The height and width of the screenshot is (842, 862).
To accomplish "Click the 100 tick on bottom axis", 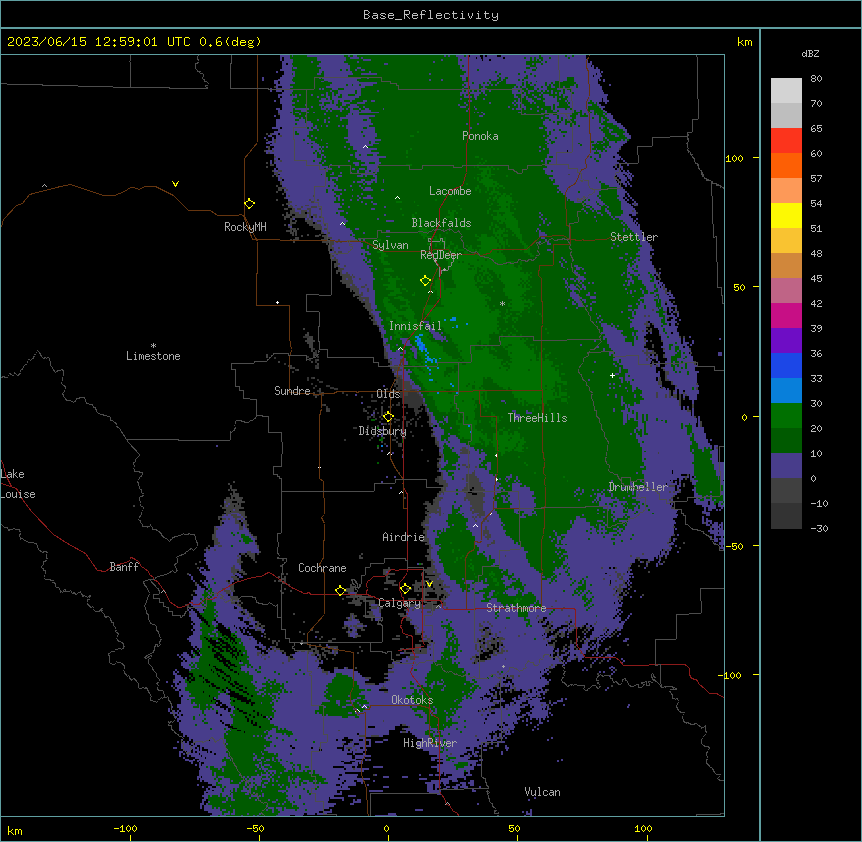I will 643,828.
